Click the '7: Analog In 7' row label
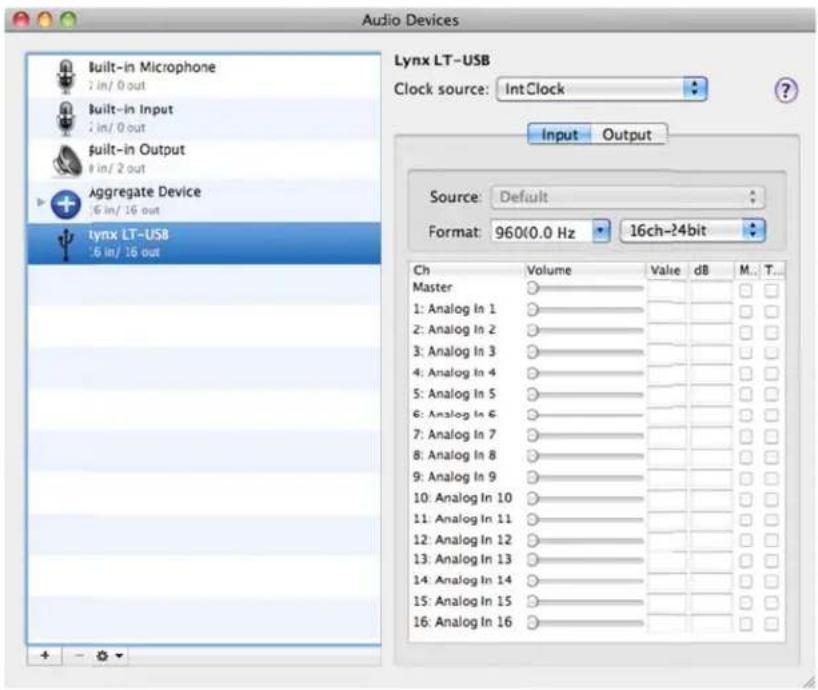Screen dimensions: 818x690 pyautogui.click(x=454, y=434)
